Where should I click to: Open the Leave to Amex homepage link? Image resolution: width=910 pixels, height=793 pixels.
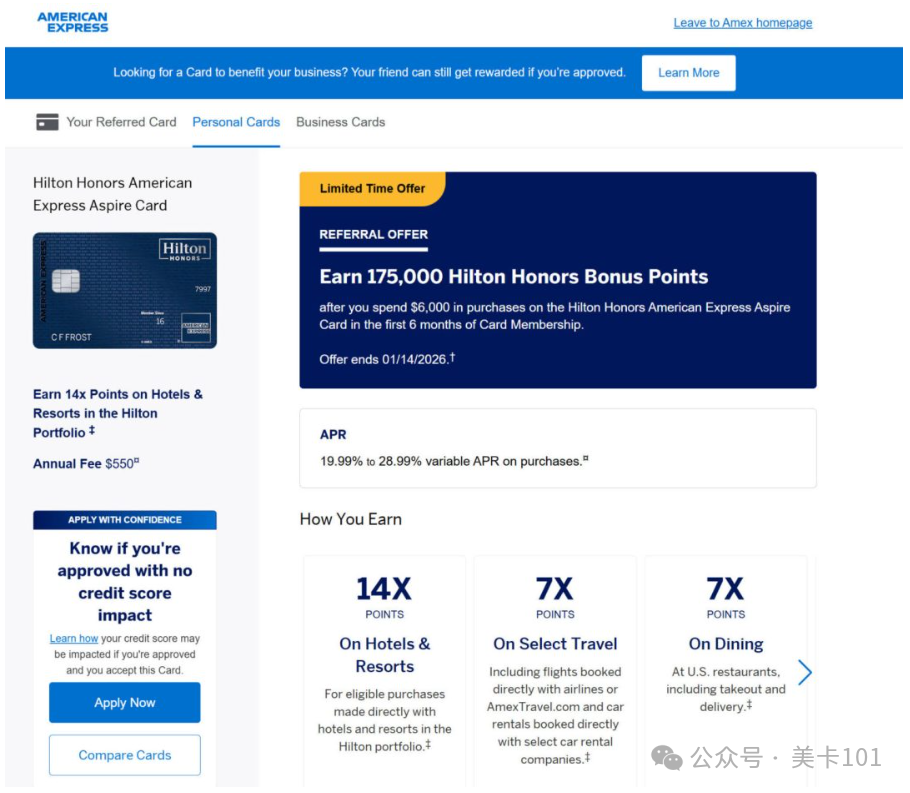[742, 23]
